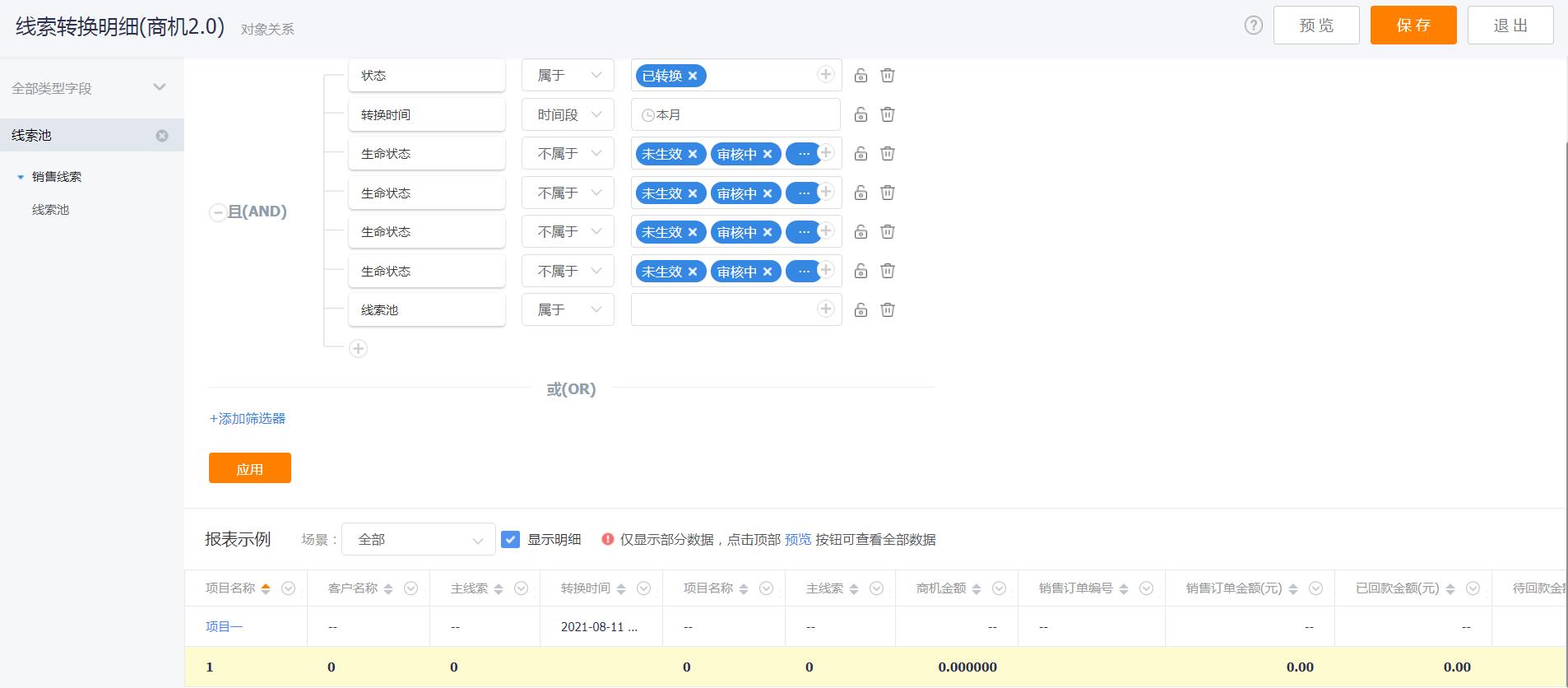Collapse the 销售线索 tree node arrow
This screenshot has height=688, width=1568.
pos(21,177)
